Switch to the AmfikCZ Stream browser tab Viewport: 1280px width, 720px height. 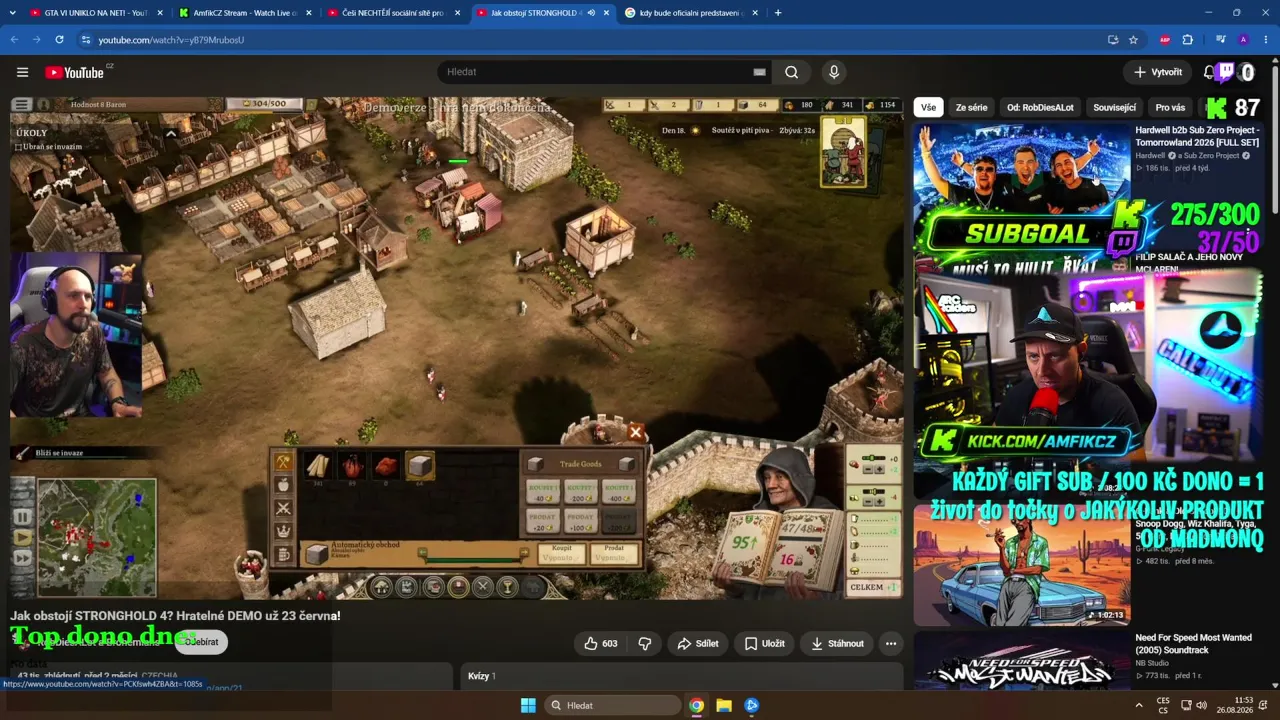(x=247, y=13)
